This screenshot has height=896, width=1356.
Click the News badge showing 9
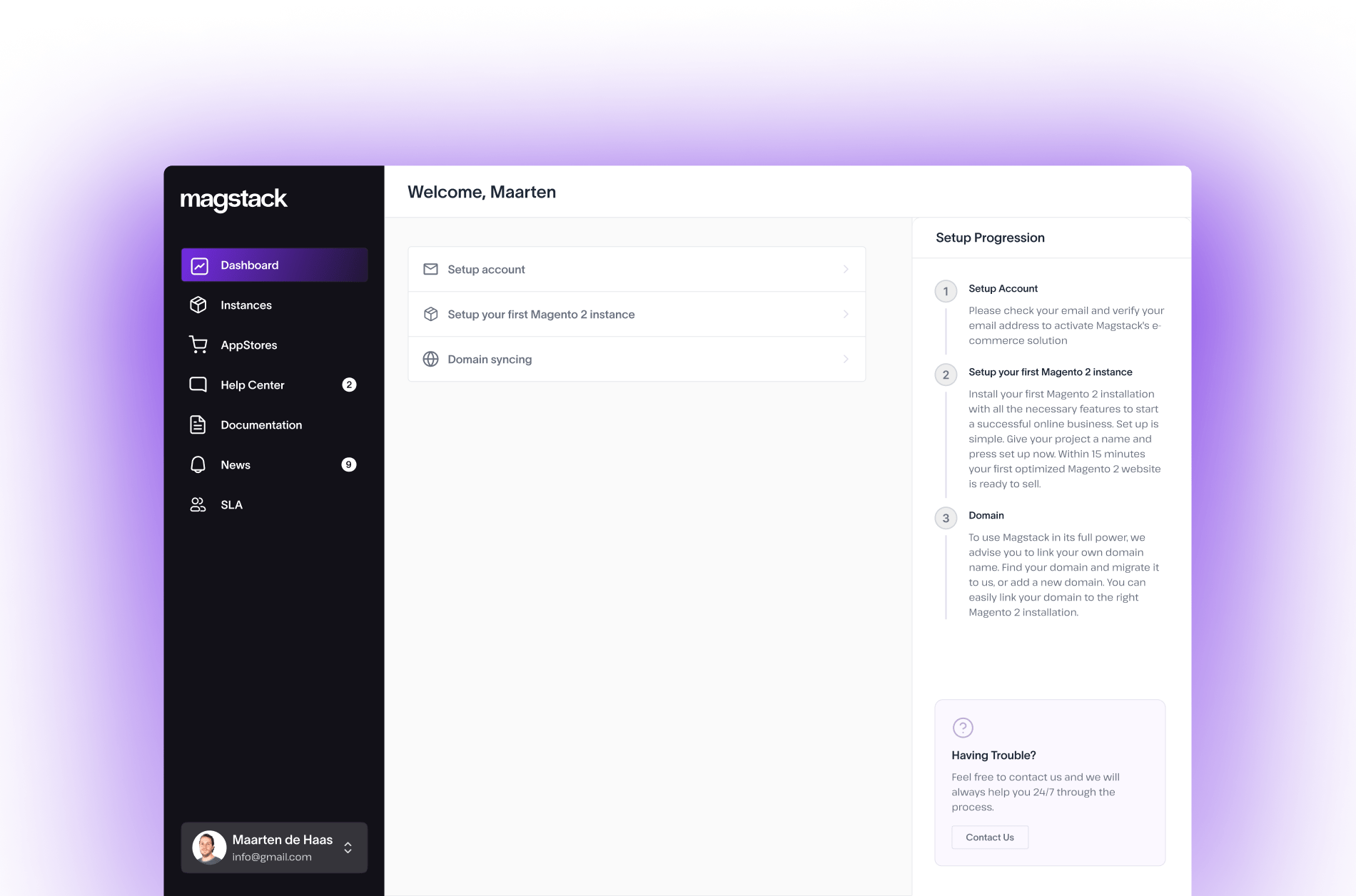tap(349, 464)
